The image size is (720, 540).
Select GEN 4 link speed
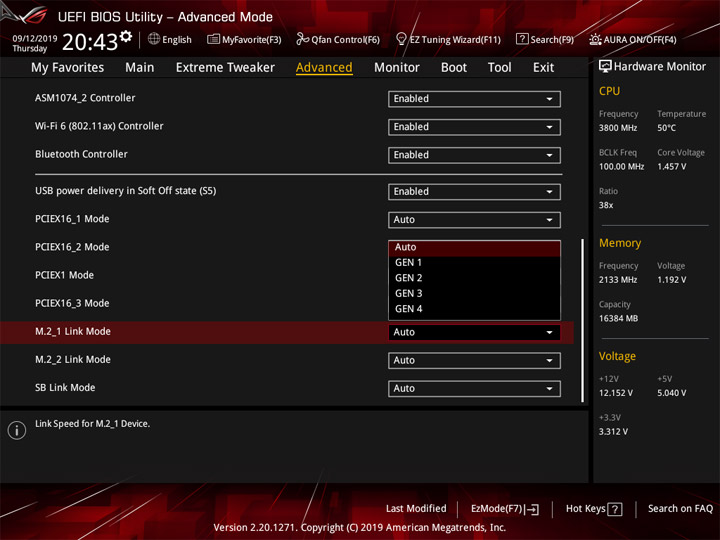[x=474, y=309]
